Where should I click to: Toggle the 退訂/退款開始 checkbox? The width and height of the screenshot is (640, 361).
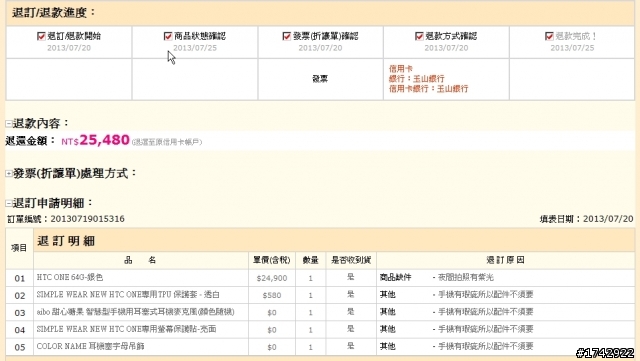41,36
